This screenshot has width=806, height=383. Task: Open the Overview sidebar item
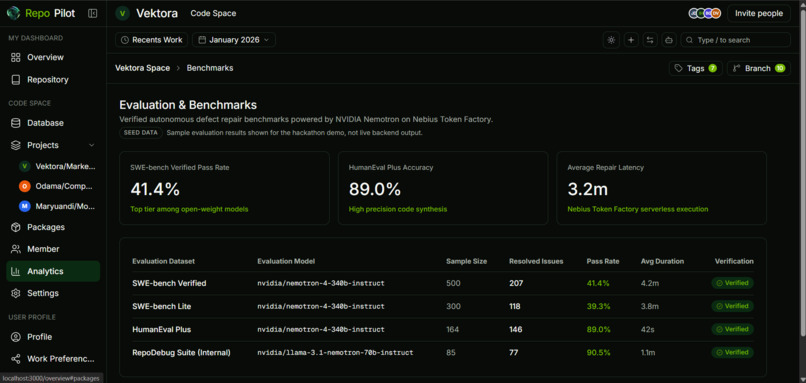tap(53, 58)
